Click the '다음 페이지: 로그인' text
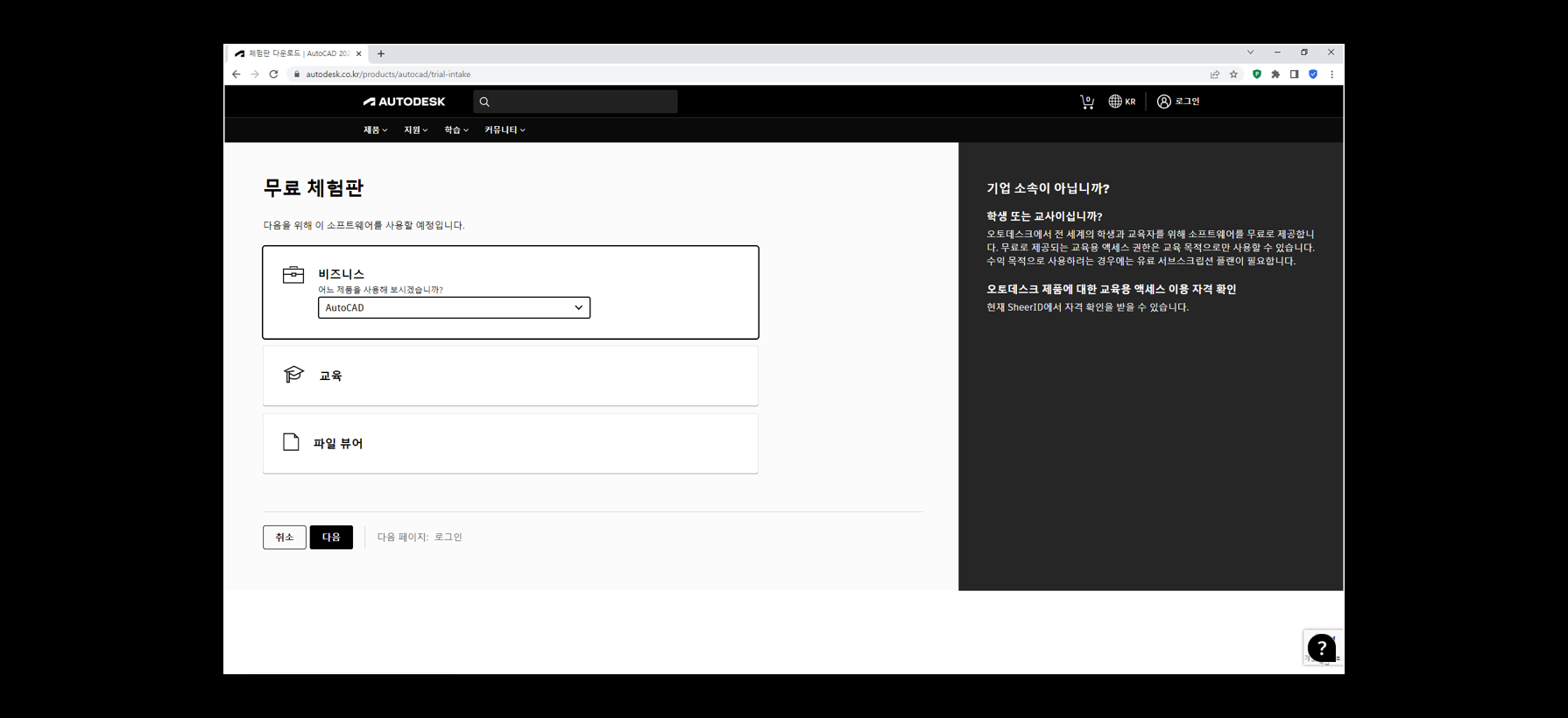 420,537
